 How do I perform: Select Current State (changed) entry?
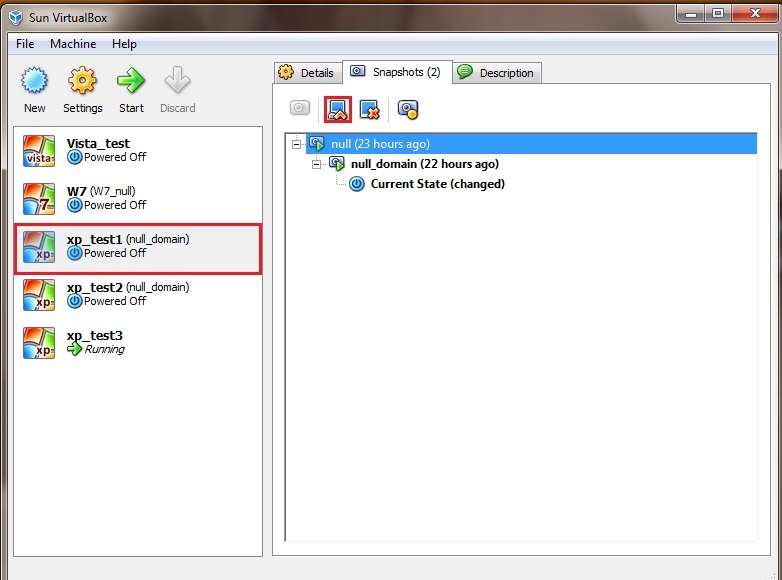[x=438, y=184]
